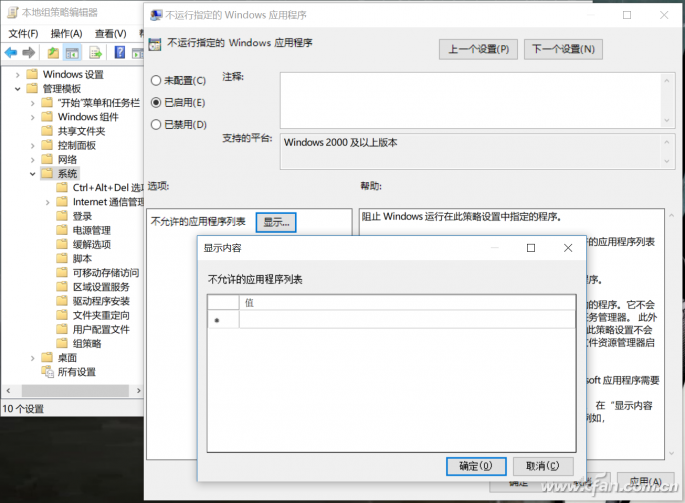Click 确定(O) in the 显示内容 dialog
Viewport: 685px width, 503px height.
click(x=476, y=466)
